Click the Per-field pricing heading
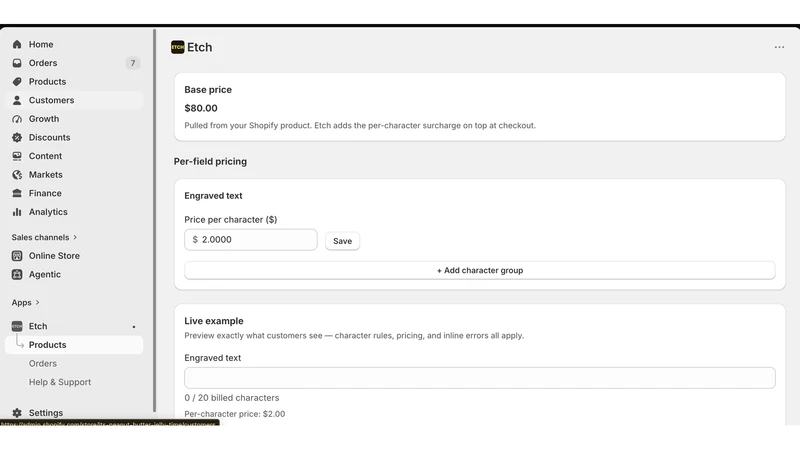This screenshot has height=450, width=800. [210, 161]
